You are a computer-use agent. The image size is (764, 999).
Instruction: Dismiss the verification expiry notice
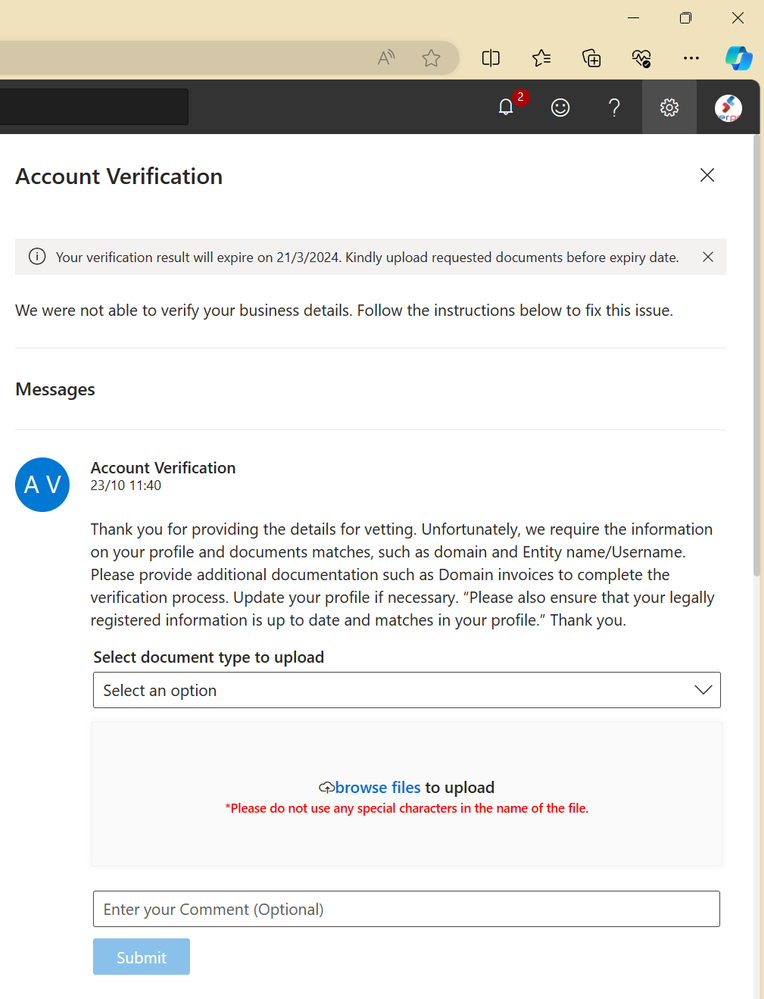click(x=708, y=257)
